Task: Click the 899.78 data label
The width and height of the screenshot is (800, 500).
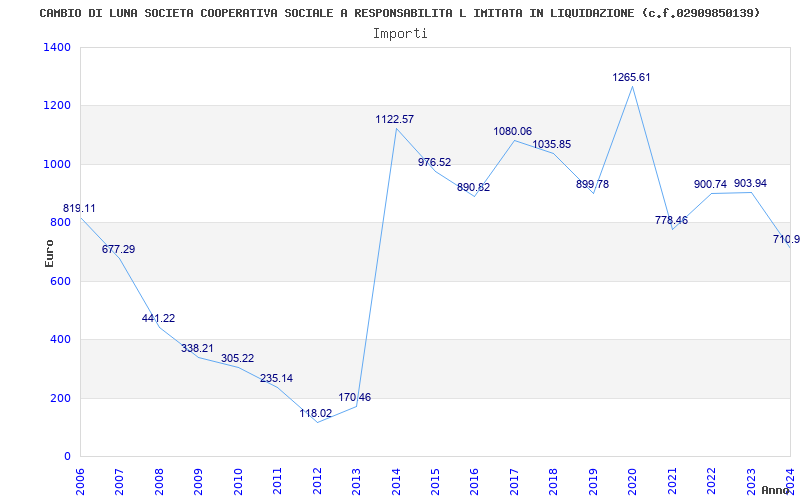Action: (592, 185)
